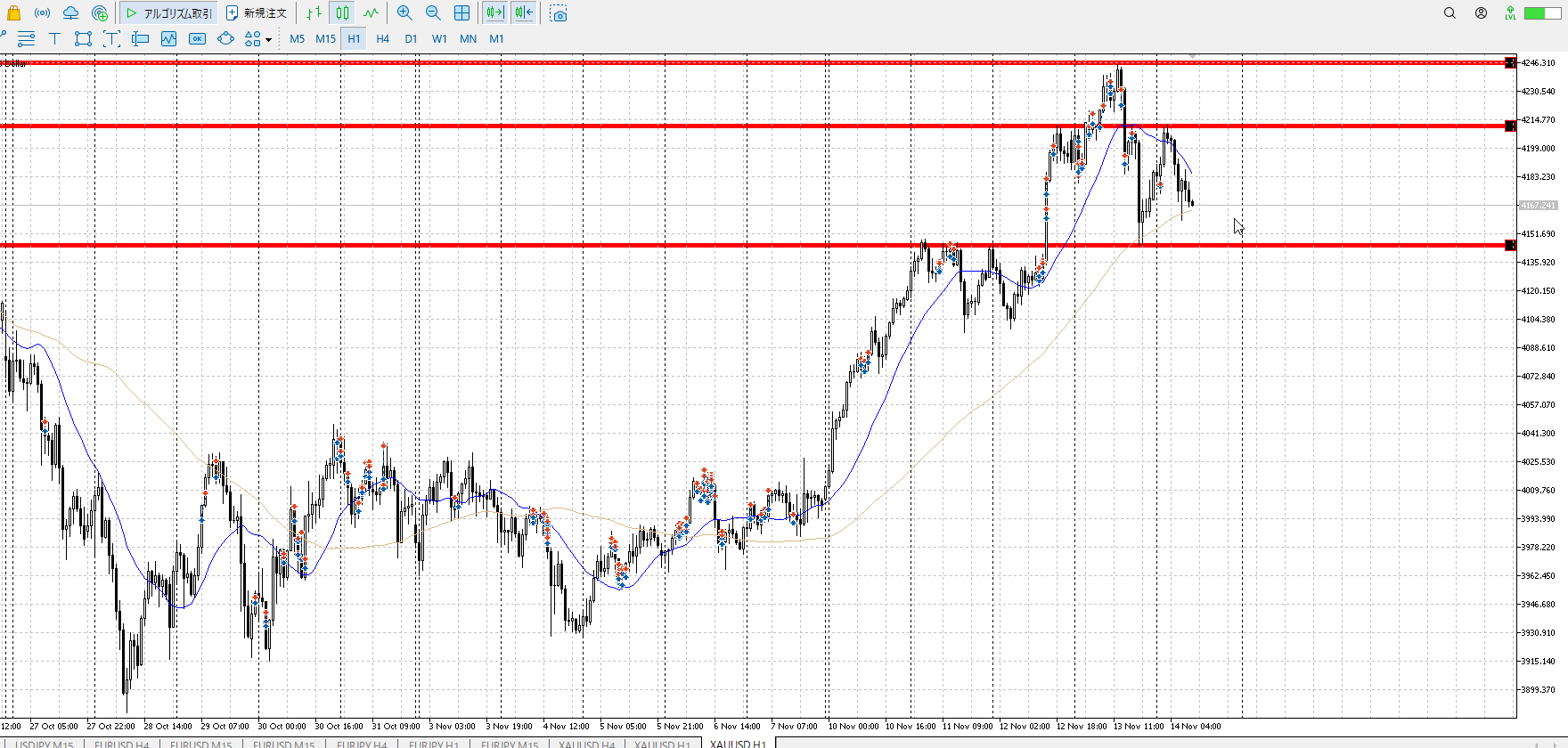The width and height of the screenshot is (1568, 748).
Task: Expand the shapes objects dropdown arrow
Action: 268,39
